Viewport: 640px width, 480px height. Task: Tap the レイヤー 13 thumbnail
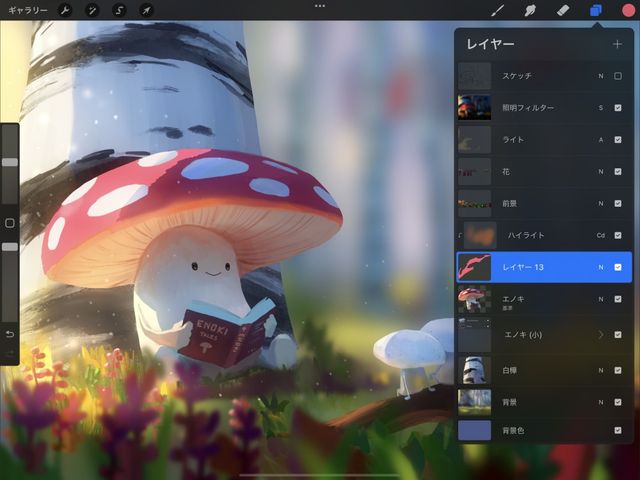(474, 267)
